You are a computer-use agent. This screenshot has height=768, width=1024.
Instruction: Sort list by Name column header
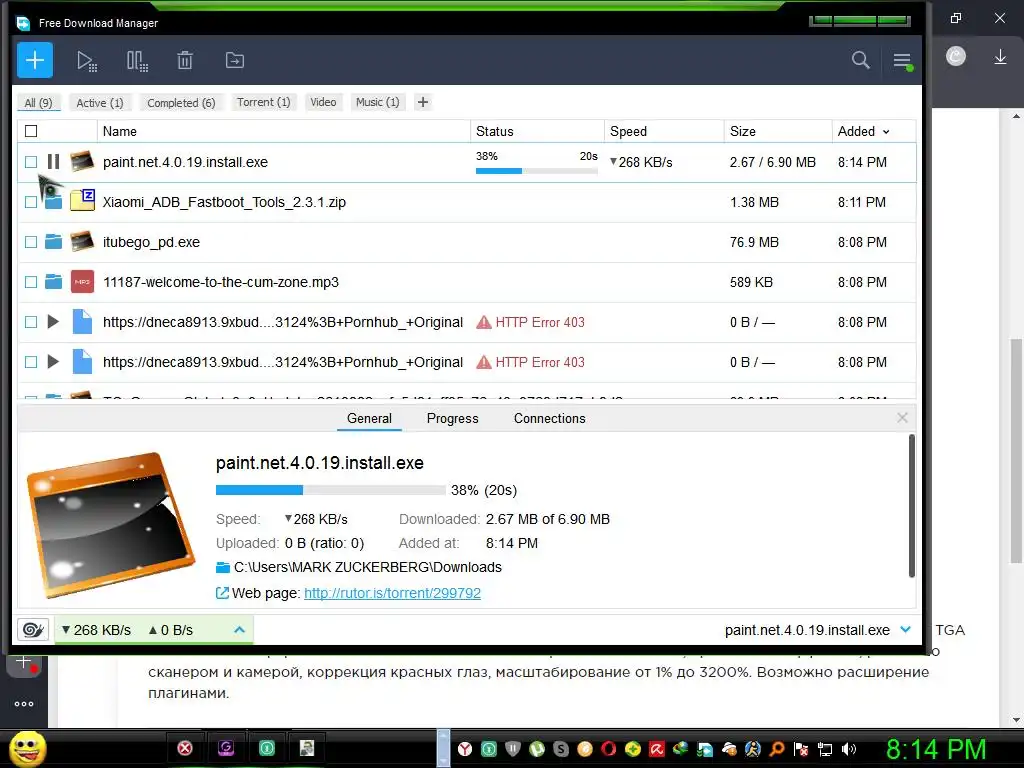point(283,131)
